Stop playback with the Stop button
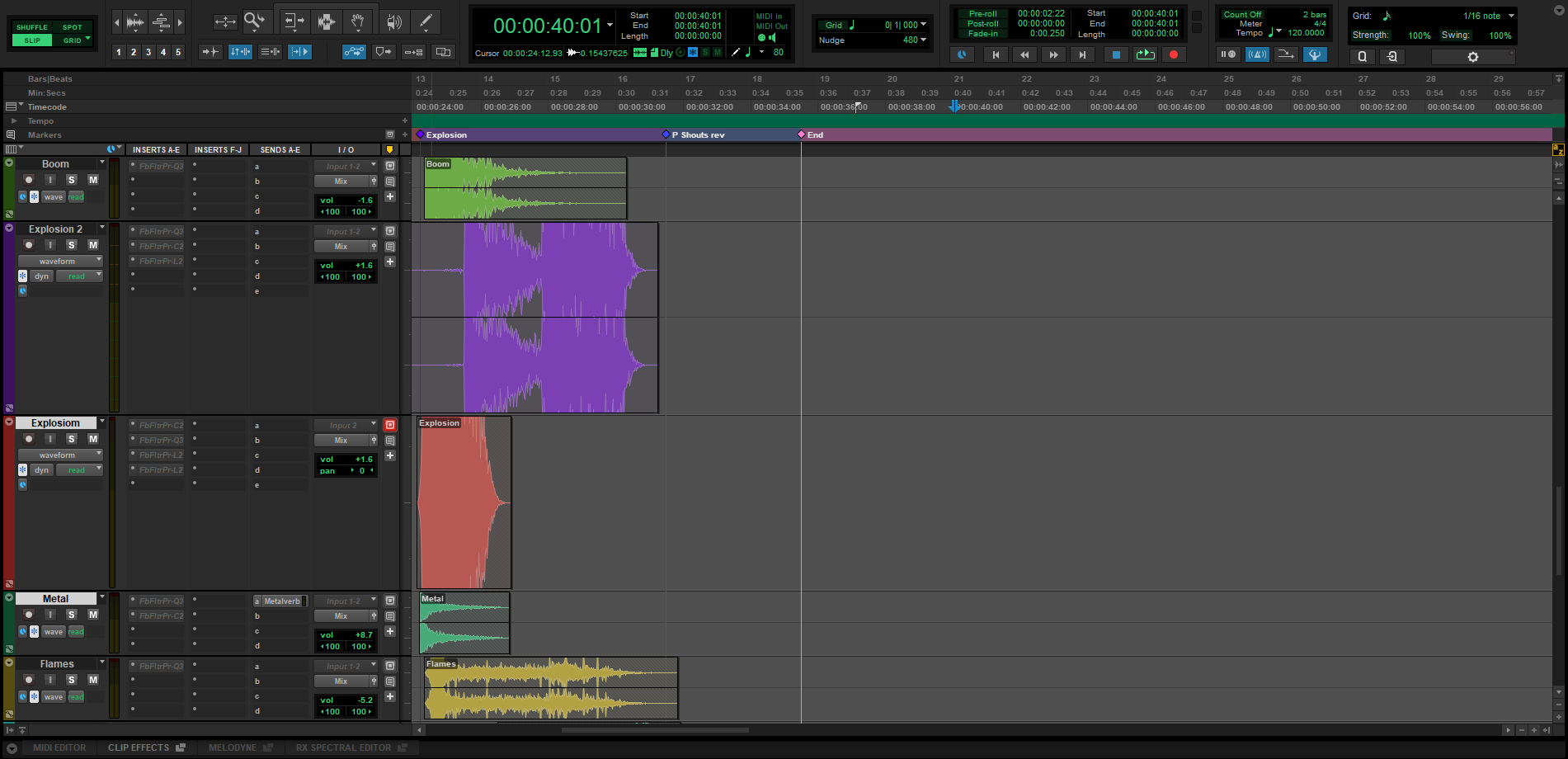 pyautogui.click(x=1116, y=54)
